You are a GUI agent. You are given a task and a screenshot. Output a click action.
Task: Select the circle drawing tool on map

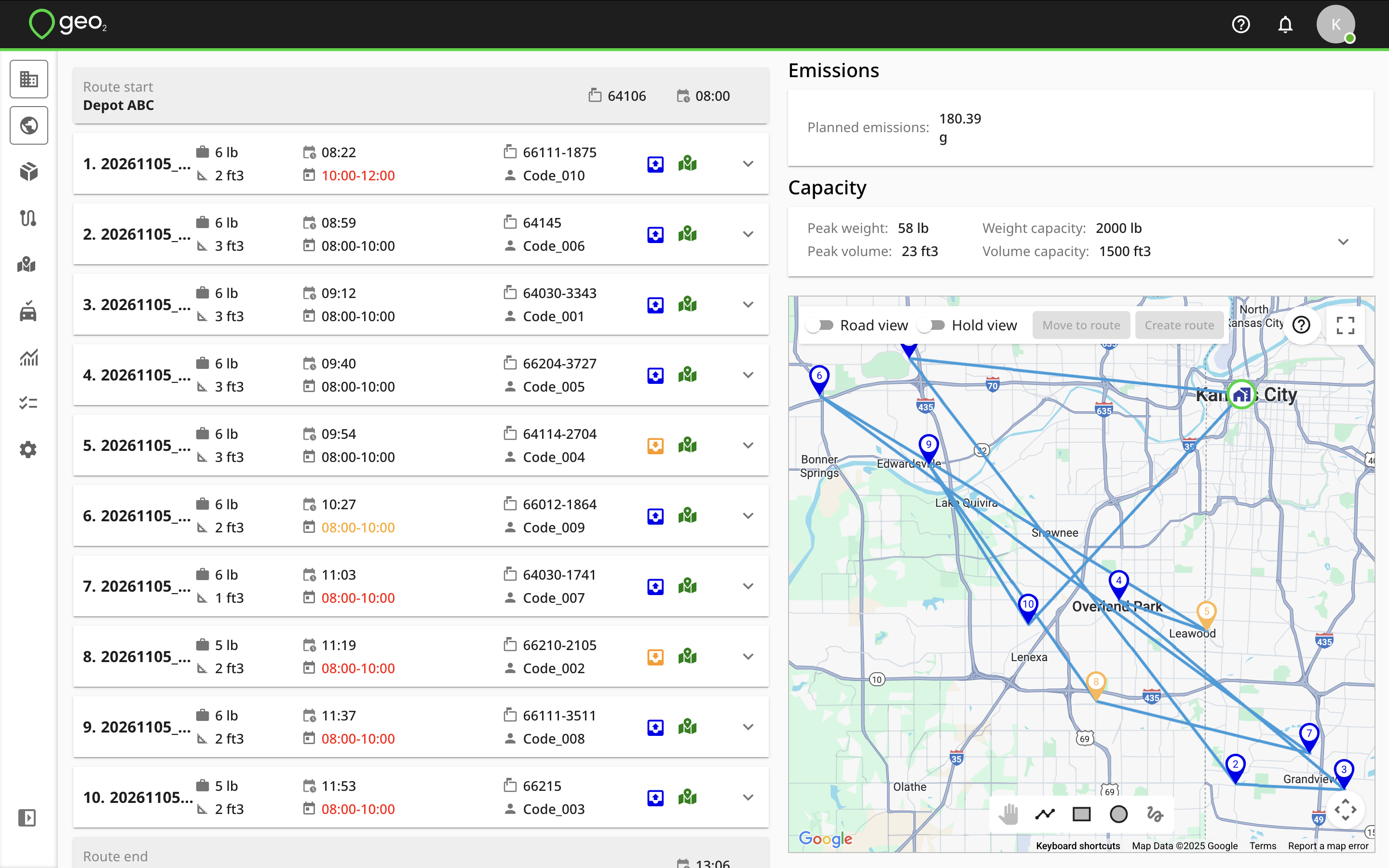1118,814
